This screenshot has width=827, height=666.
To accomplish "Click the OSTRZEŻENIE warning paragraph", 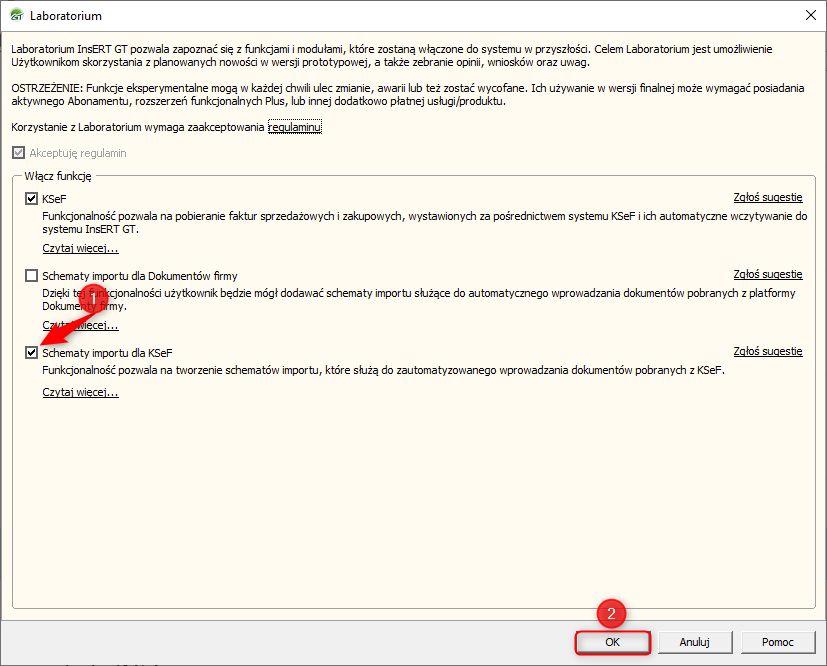I will (x=408, y=95).
